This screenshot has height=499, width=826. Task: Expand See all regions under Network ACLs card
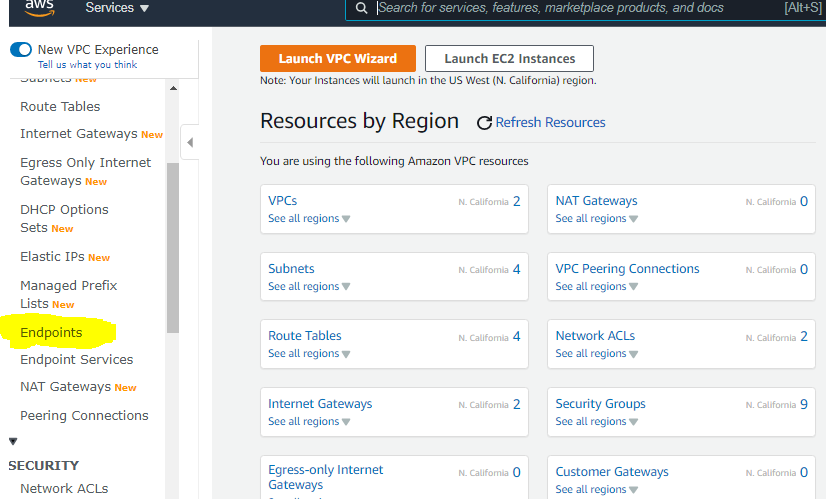click(x=596, y=353)
